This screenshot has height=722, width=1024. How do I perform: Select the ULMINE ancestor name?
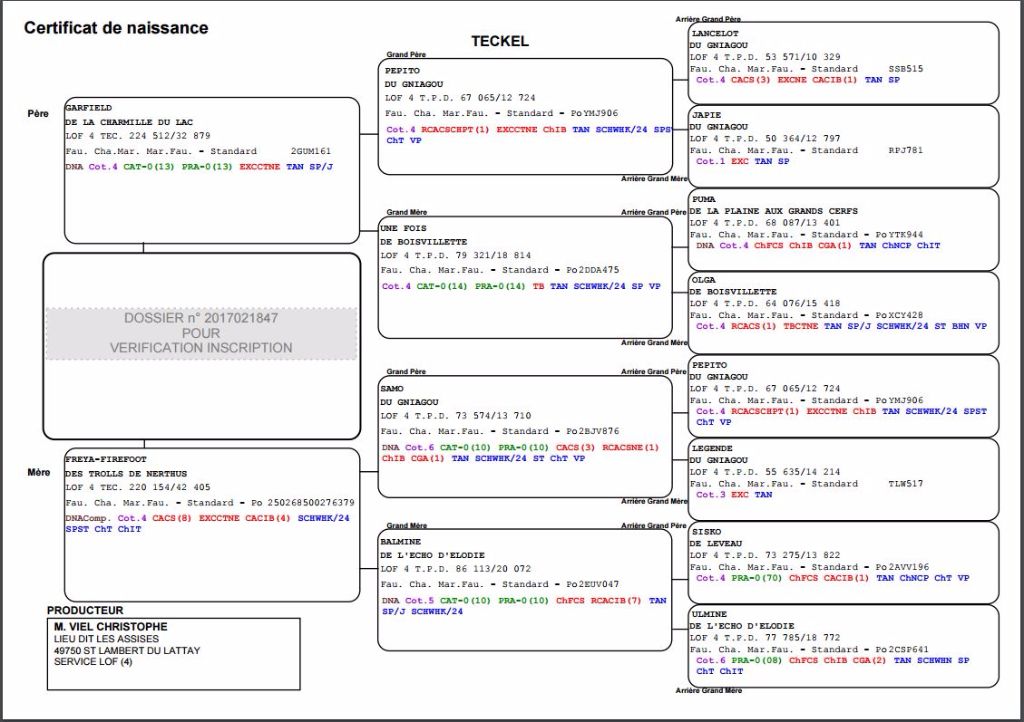710,613
